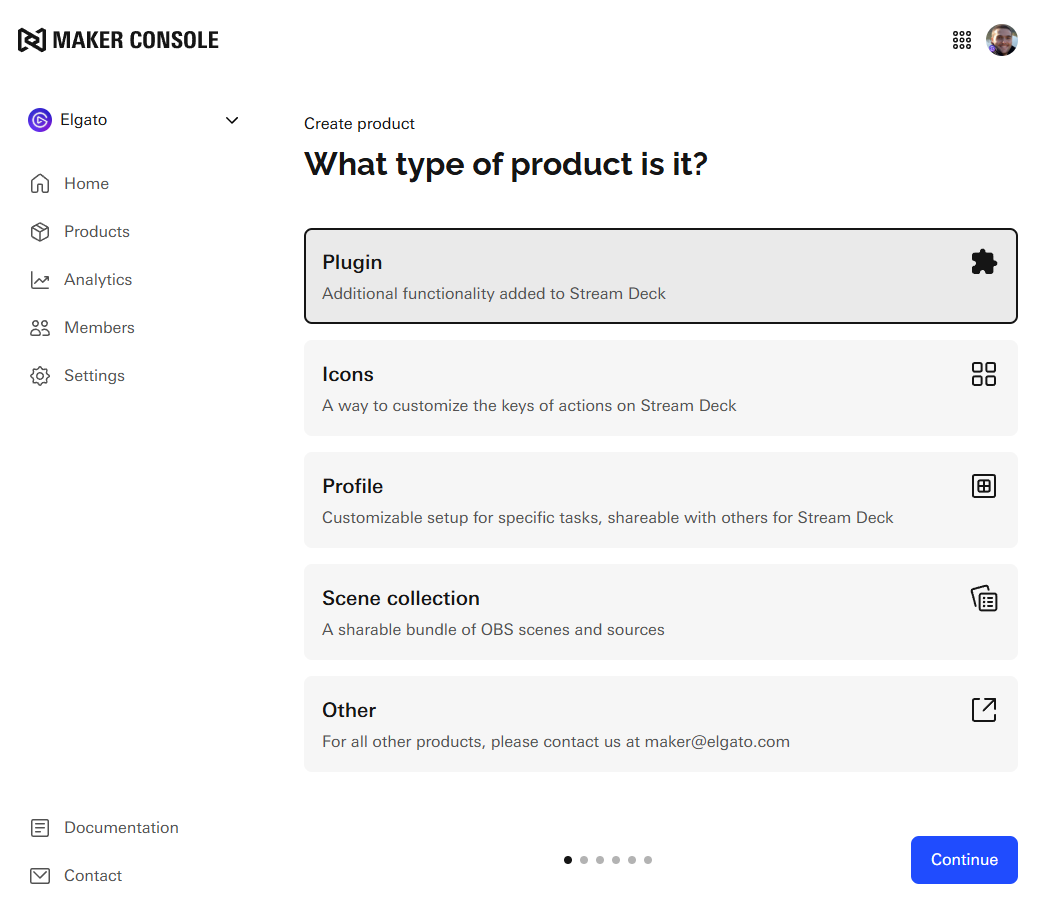Open the user profile avatar

click(1001, 40)
